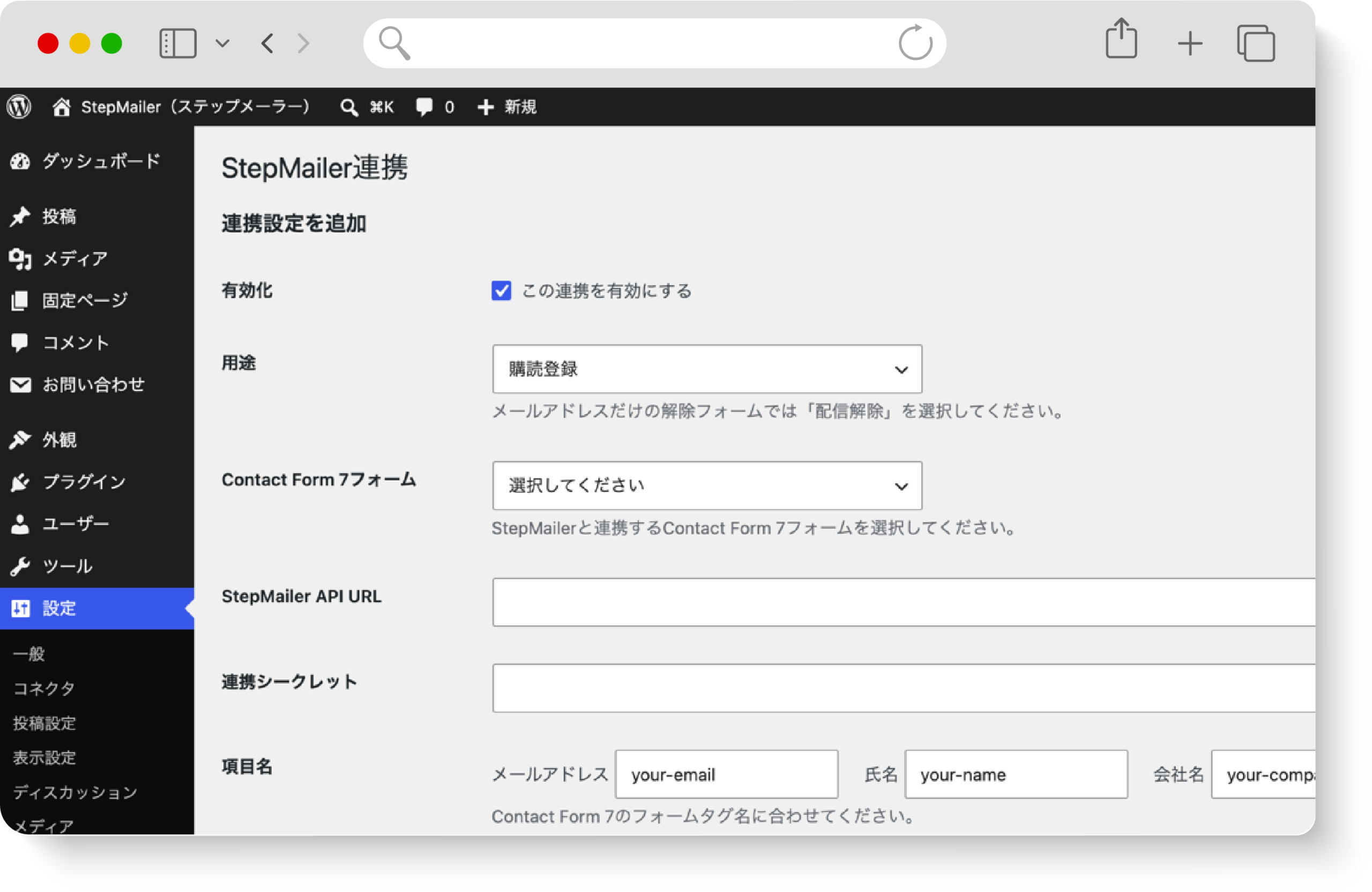Open the Safari share button
This screenshot has width=1372, height=892.
1121,38
